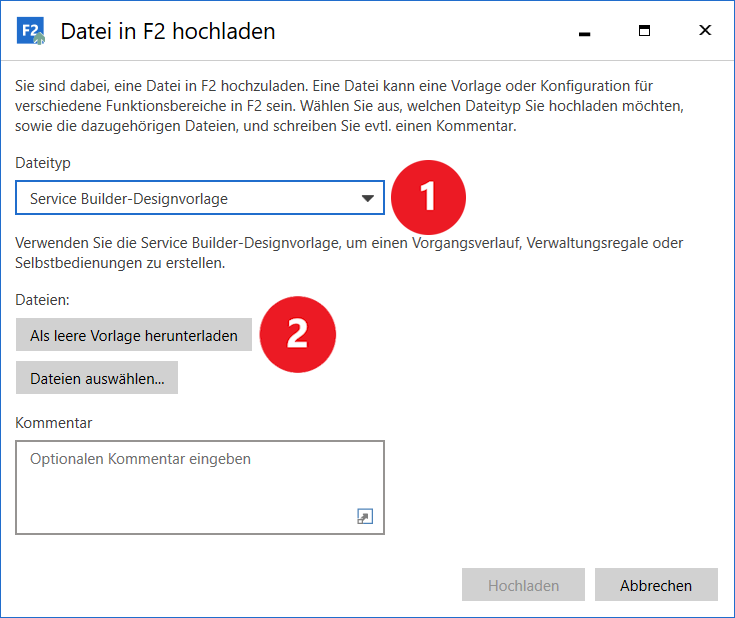Image resolution: width=735 pixels, height=618 pixels.
Task: Minimize the upload dialog window
Action: tap(585, 32)
